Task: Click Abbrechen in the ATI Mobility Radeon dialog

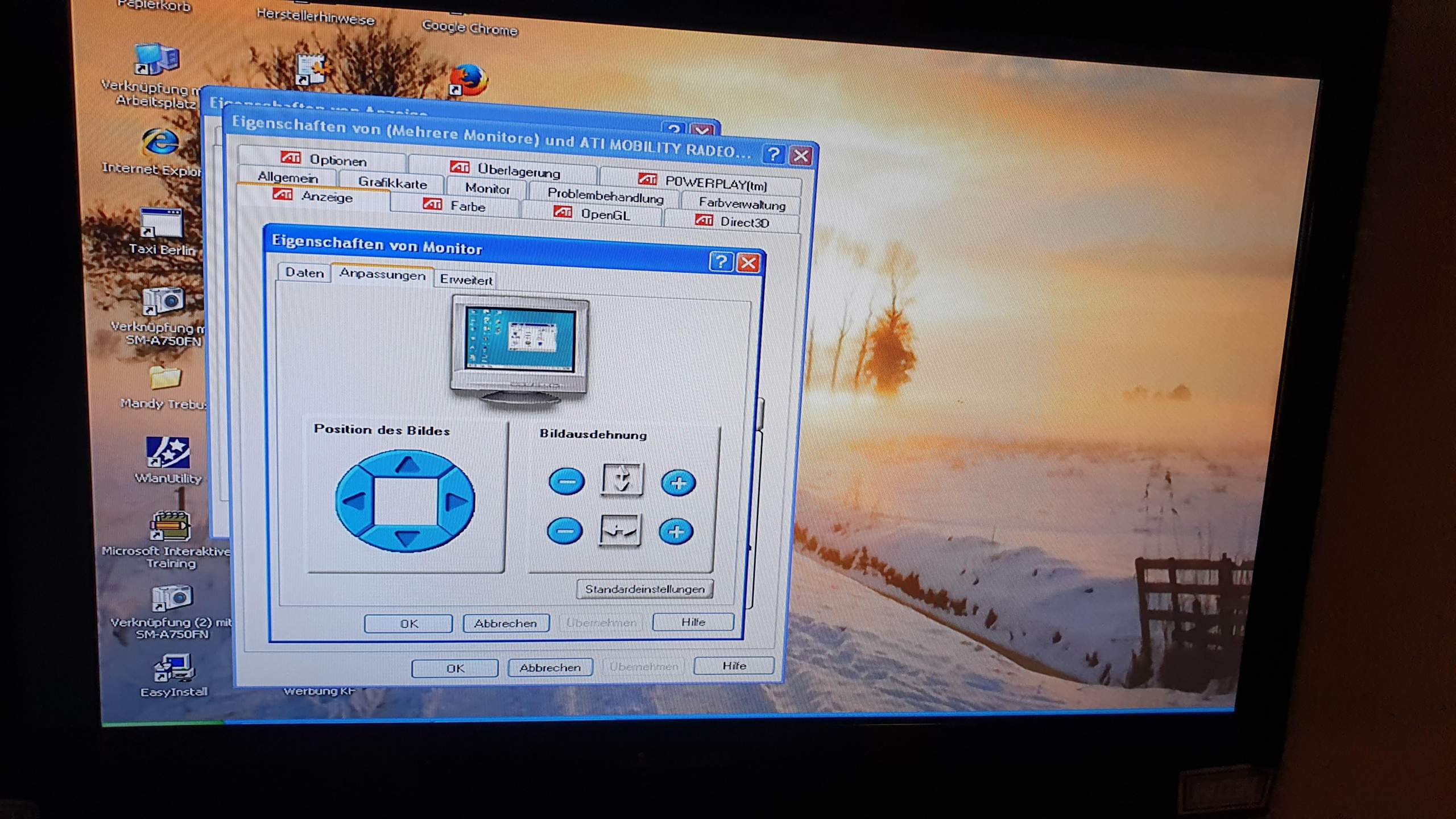Action: (550, 667)
